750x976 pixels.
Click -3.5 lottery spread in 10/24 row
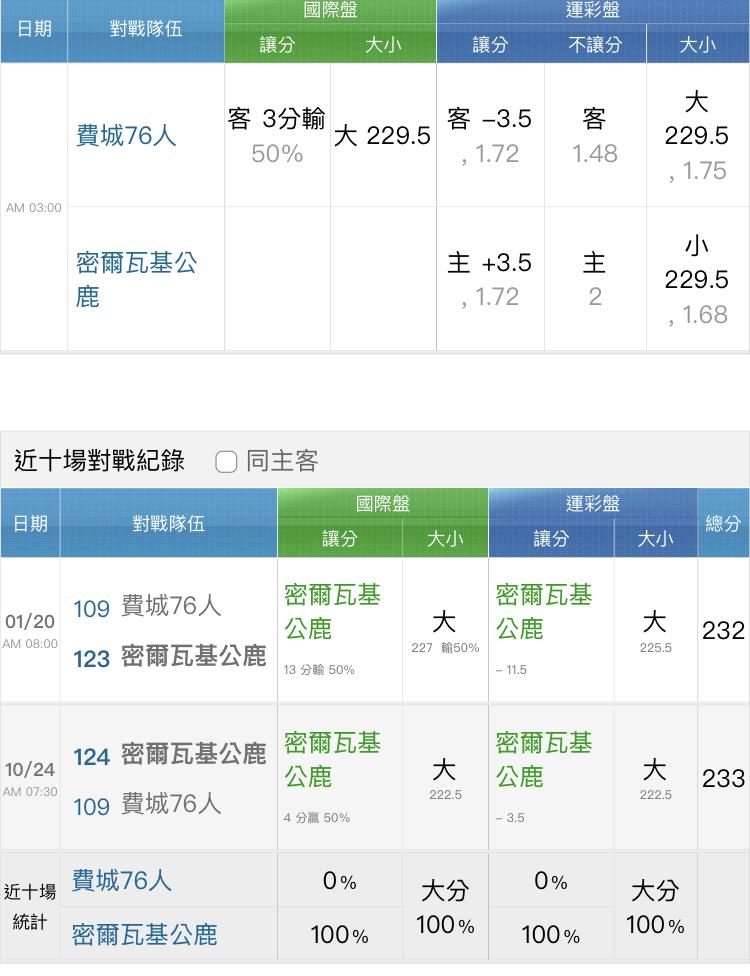510,817
